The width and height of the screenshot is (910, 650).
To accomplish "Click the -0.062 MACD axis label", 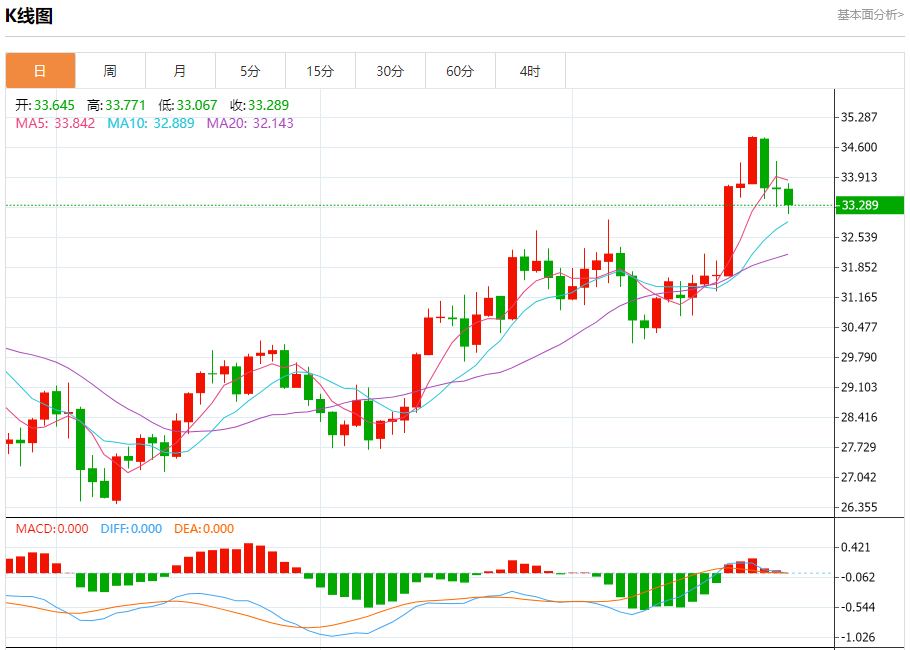I will pyautogui.click(x=857, y=577).
